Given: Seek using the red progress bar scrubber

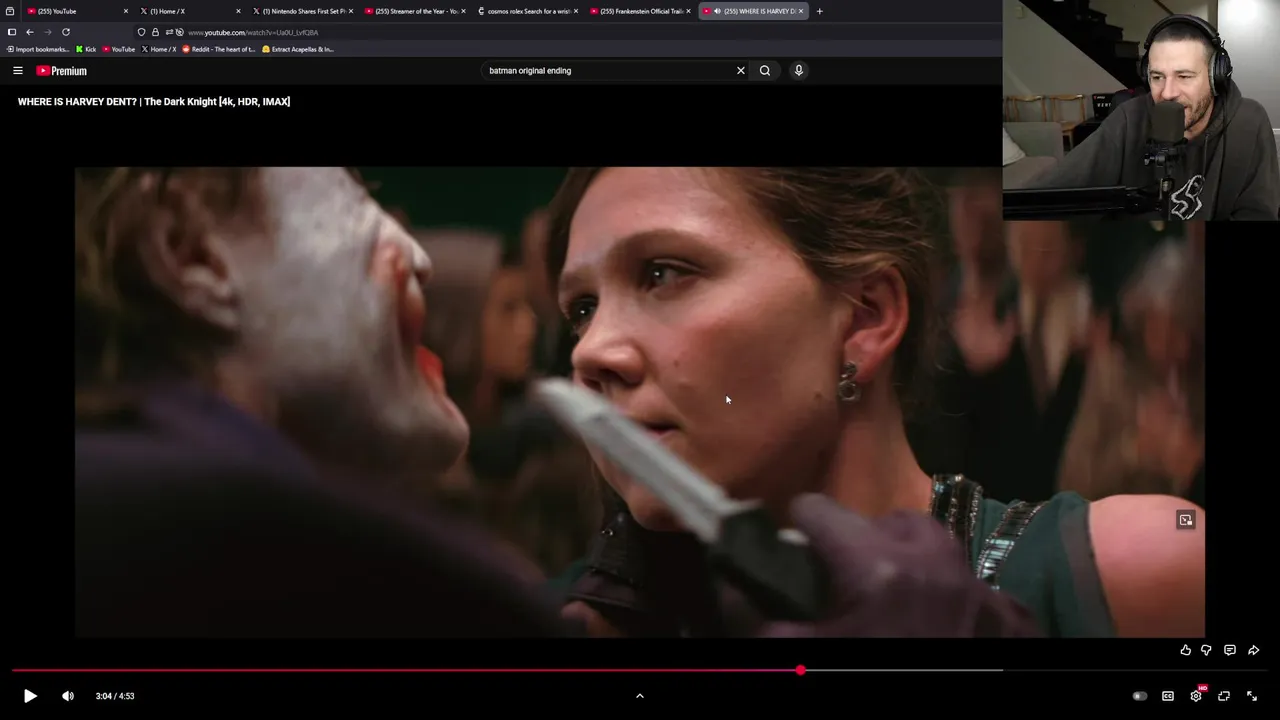Looking at the screenshot, I should click(801, 670).
